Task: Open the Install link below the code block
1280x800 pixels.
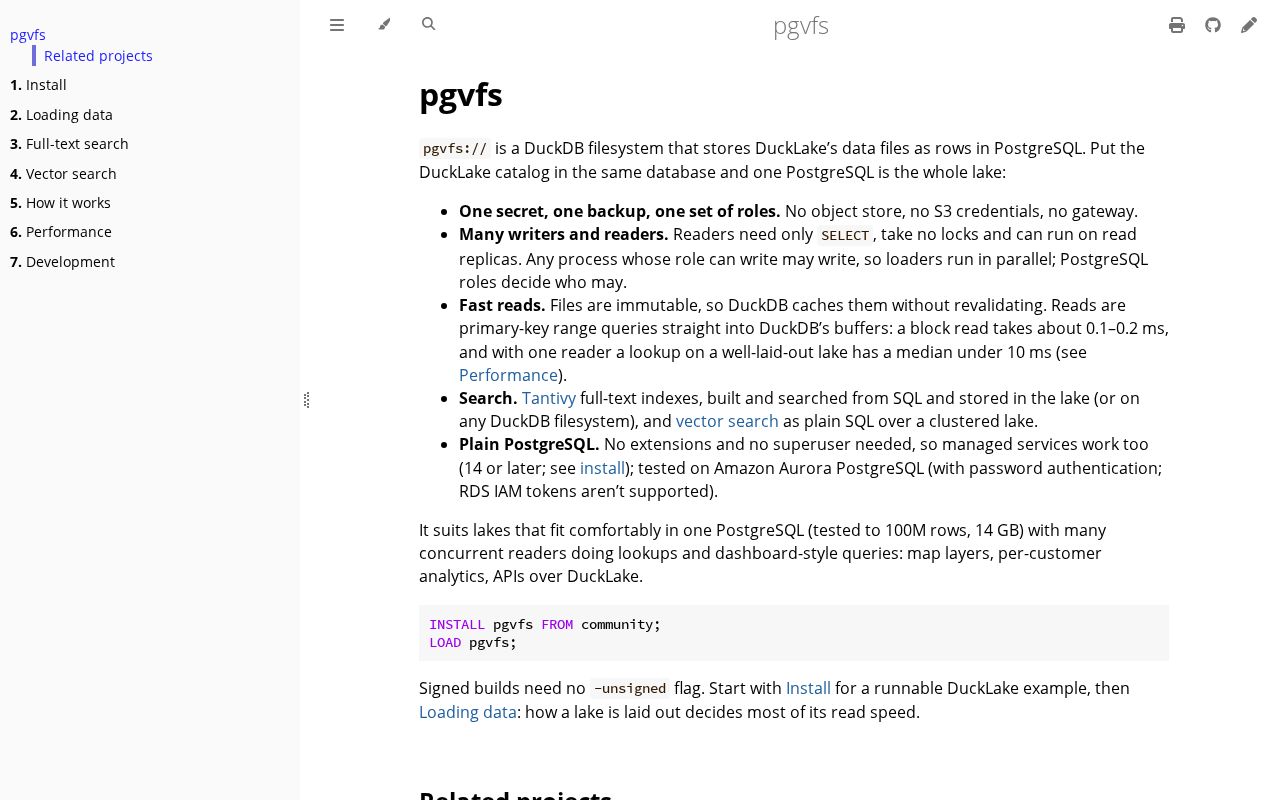Action: coord(808,688)
